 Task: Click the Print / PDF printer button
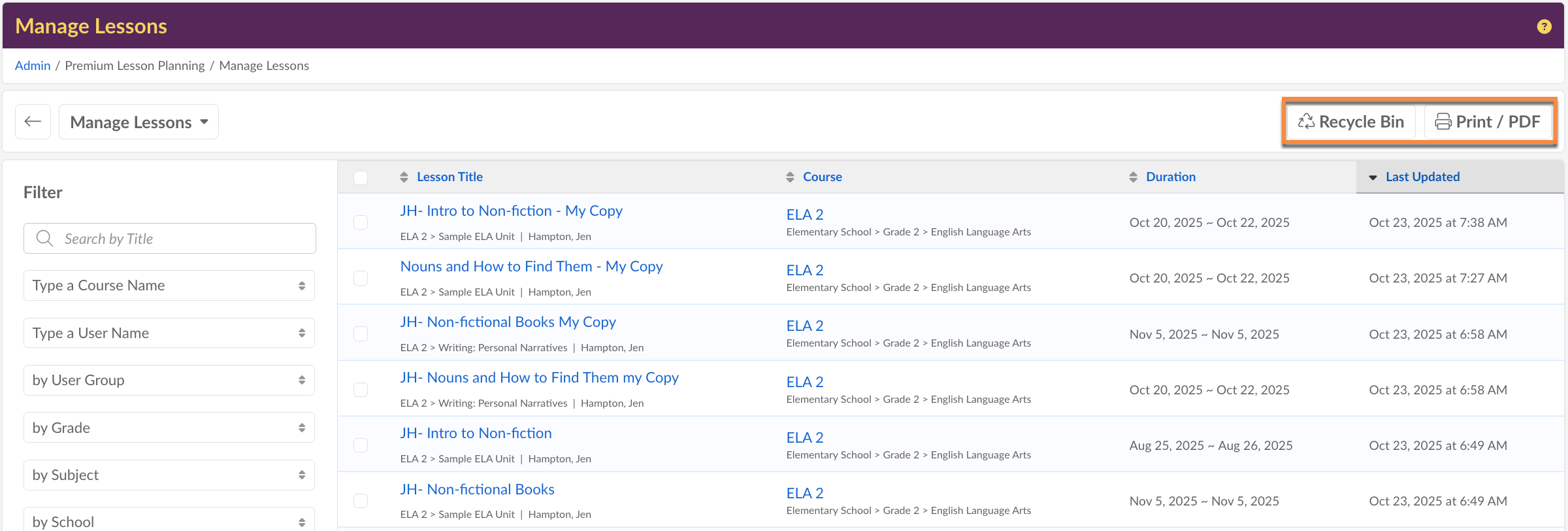[x=1487, y=122]
